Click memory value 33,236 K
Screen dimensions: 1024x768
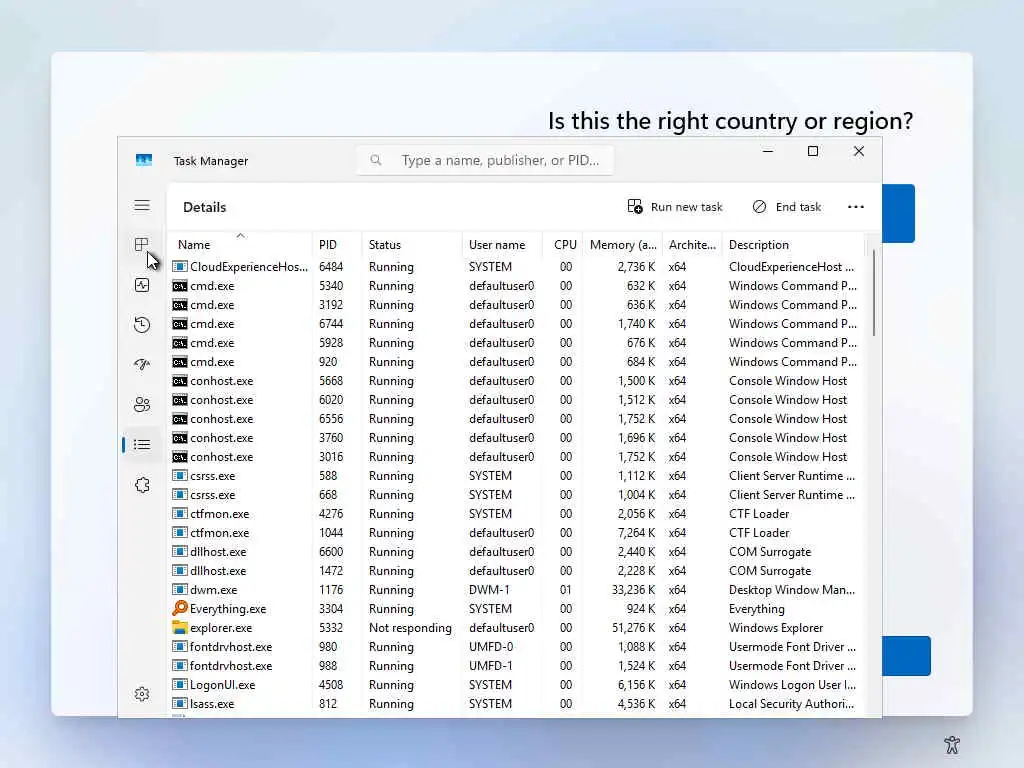point(633,590)
